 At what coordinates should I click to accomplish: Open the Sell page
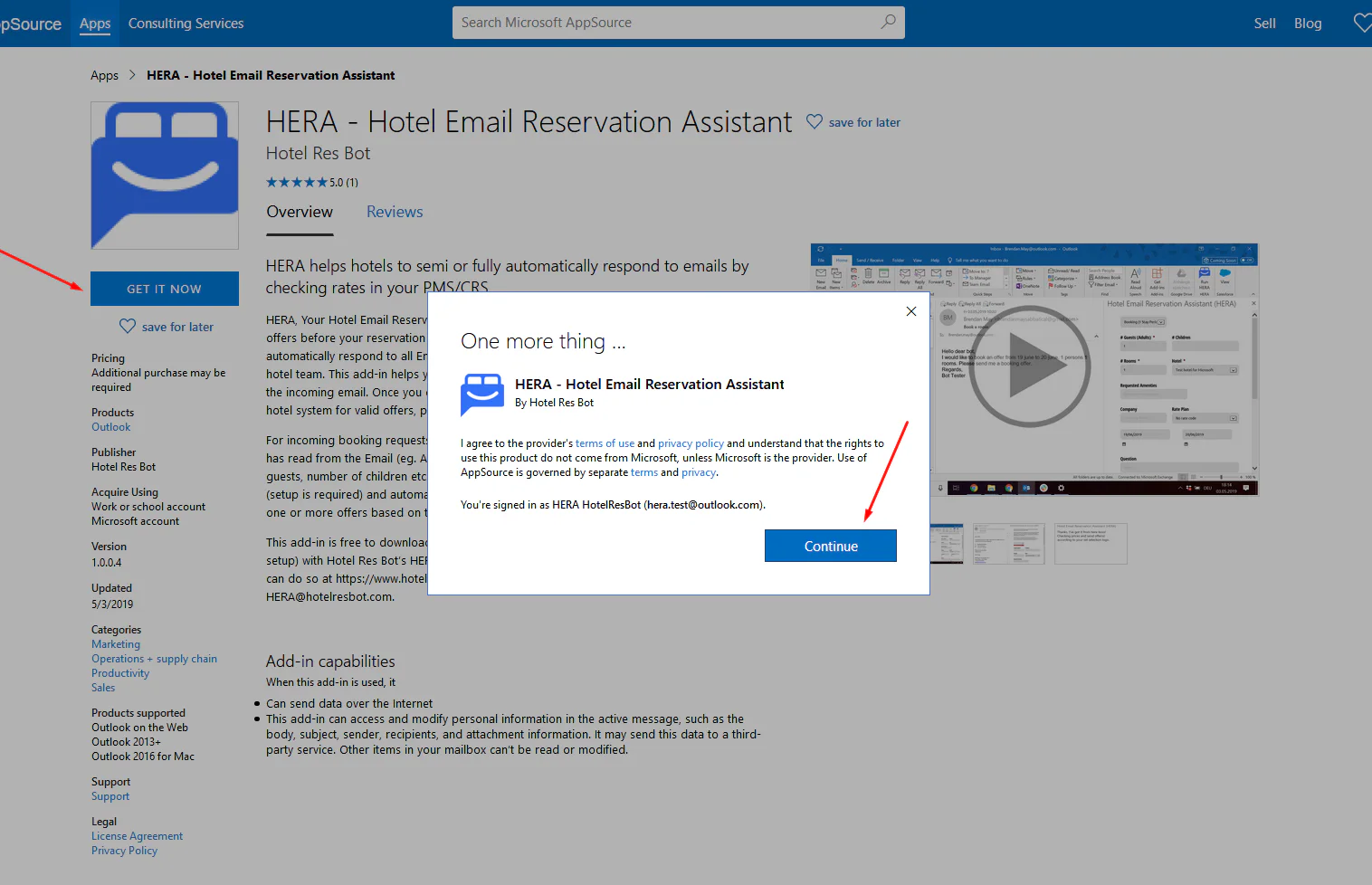click(x=1264, y=24)
